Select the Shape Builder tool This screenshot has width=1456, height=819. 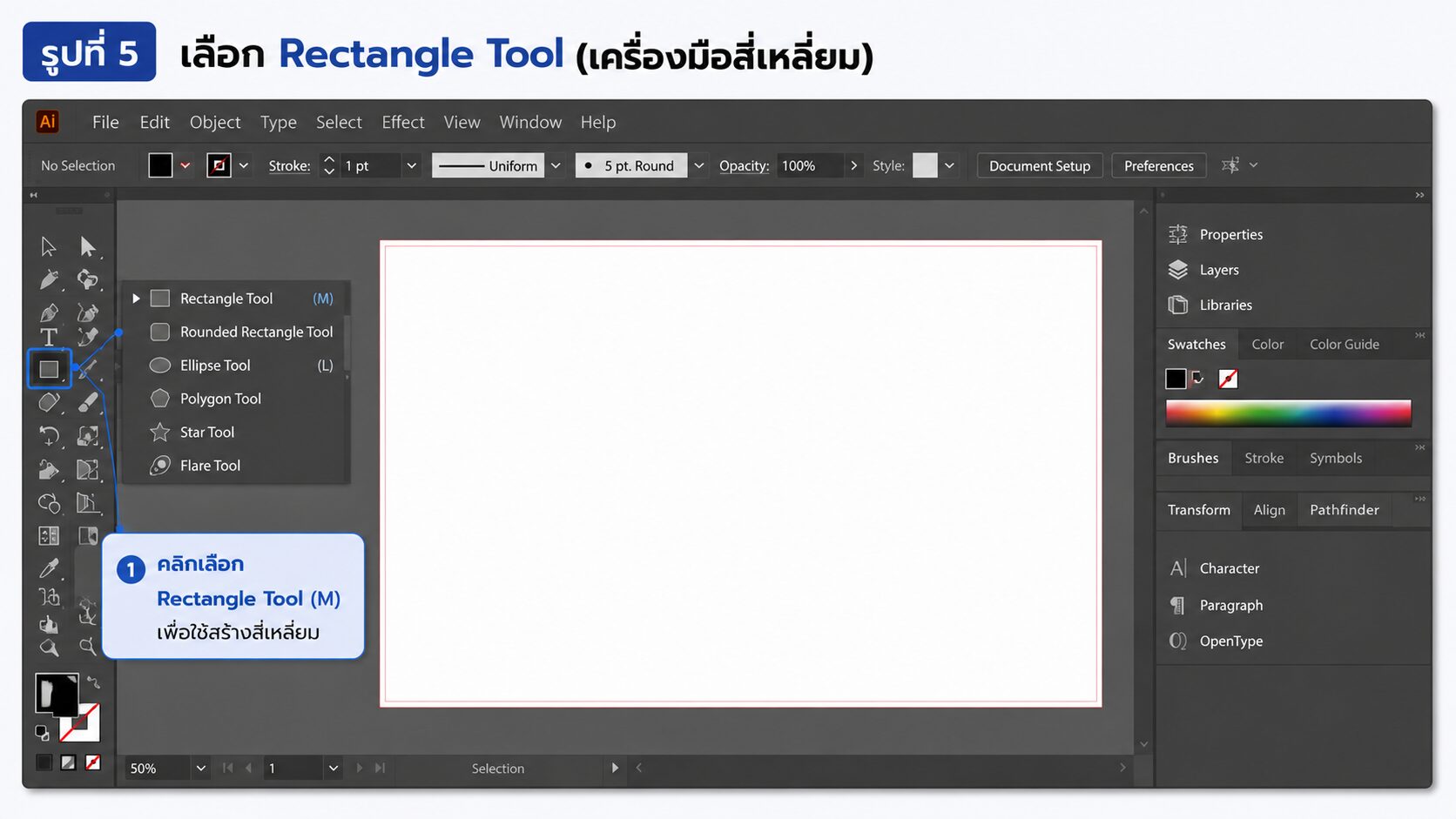click(49, 503)
